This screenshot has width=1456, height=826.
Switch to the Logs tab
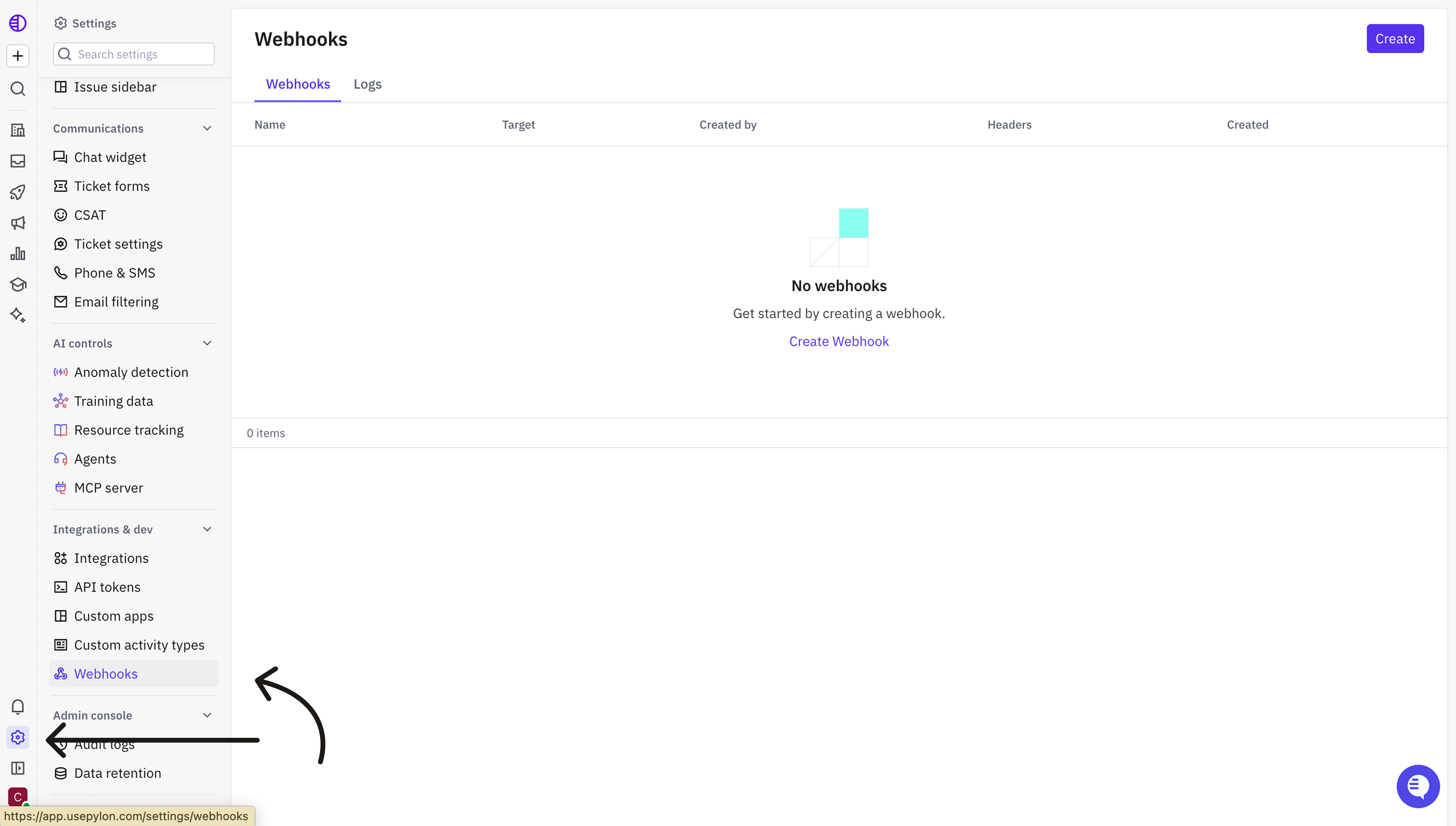click(368, 84)
